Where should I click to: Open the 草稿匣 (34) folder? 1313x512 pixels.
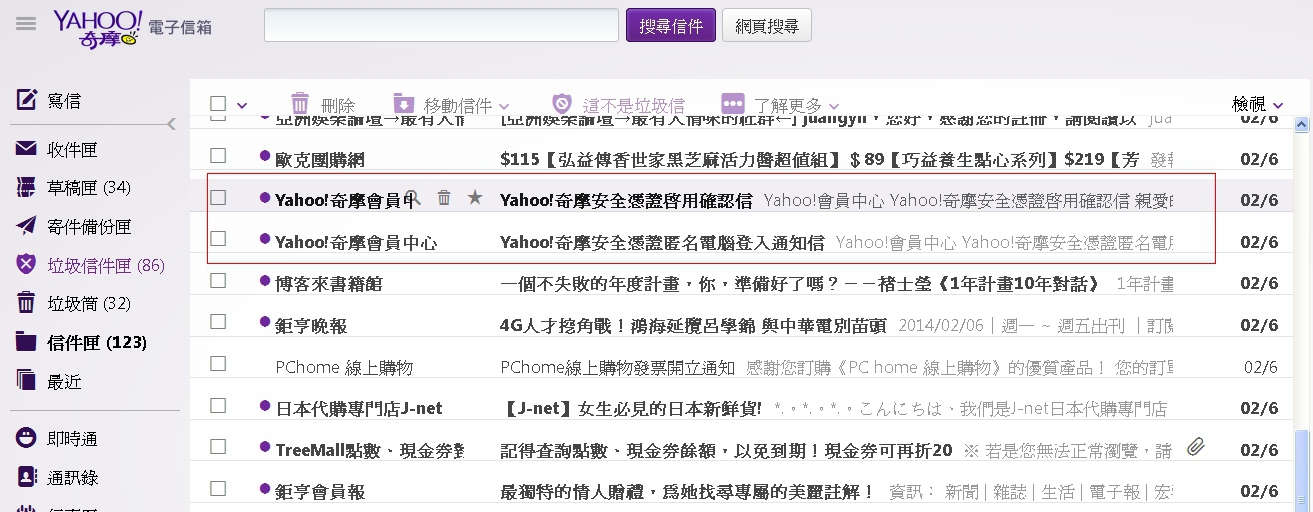click(x=89, y=188)
